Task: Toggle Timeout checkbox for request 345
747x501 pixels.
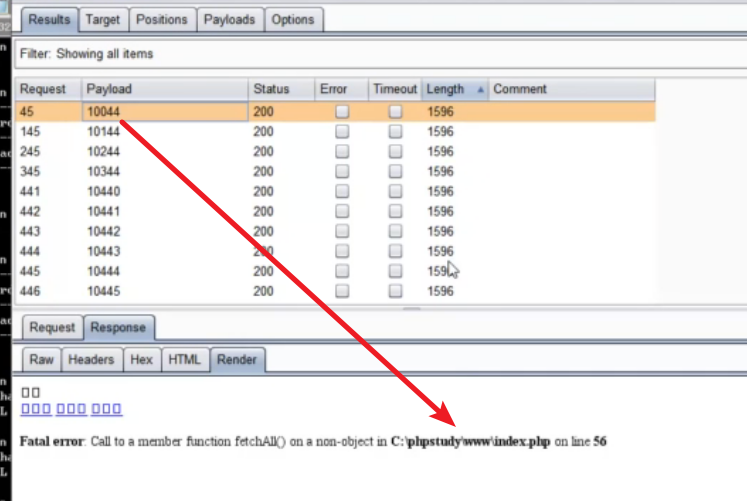Action: click(x=395, y=171)
